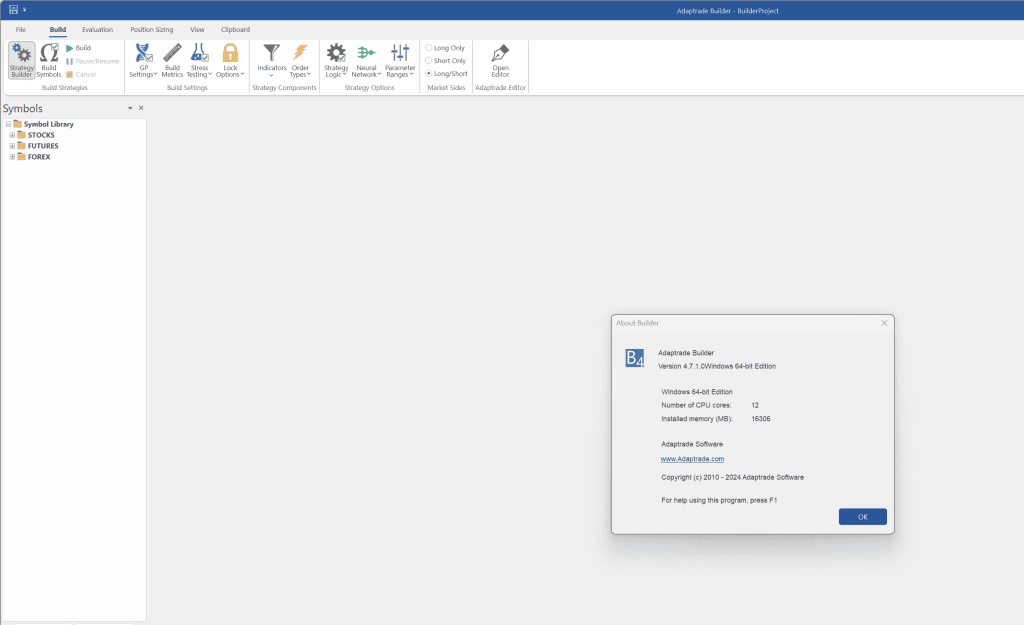Open the Build Metrics ruler icon

point(172,54)
